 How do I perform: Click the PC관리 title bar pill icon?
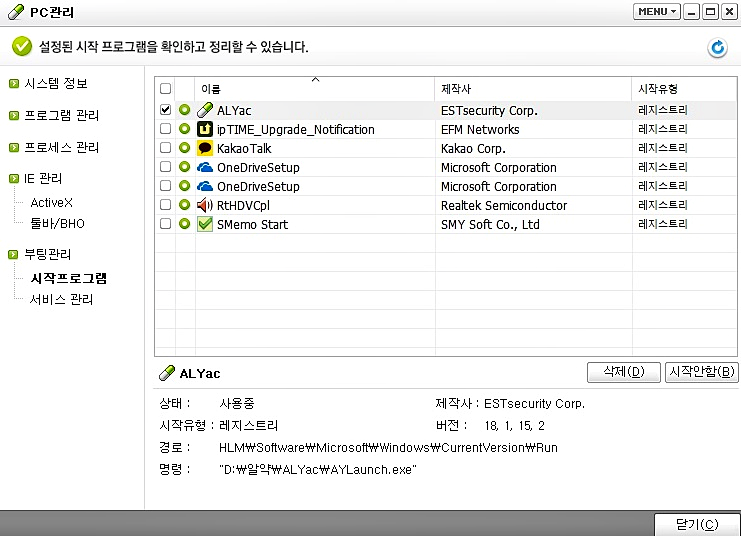pos(16,12)
